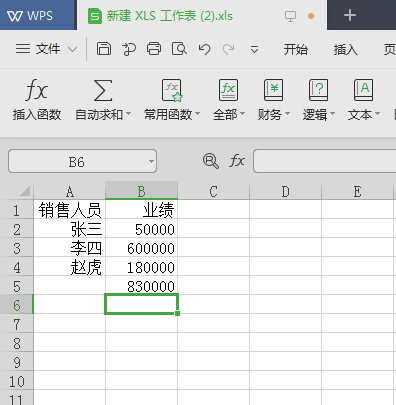Open the name box B6 dropdown arrow
396x405 pixels.
click(151, 162)
